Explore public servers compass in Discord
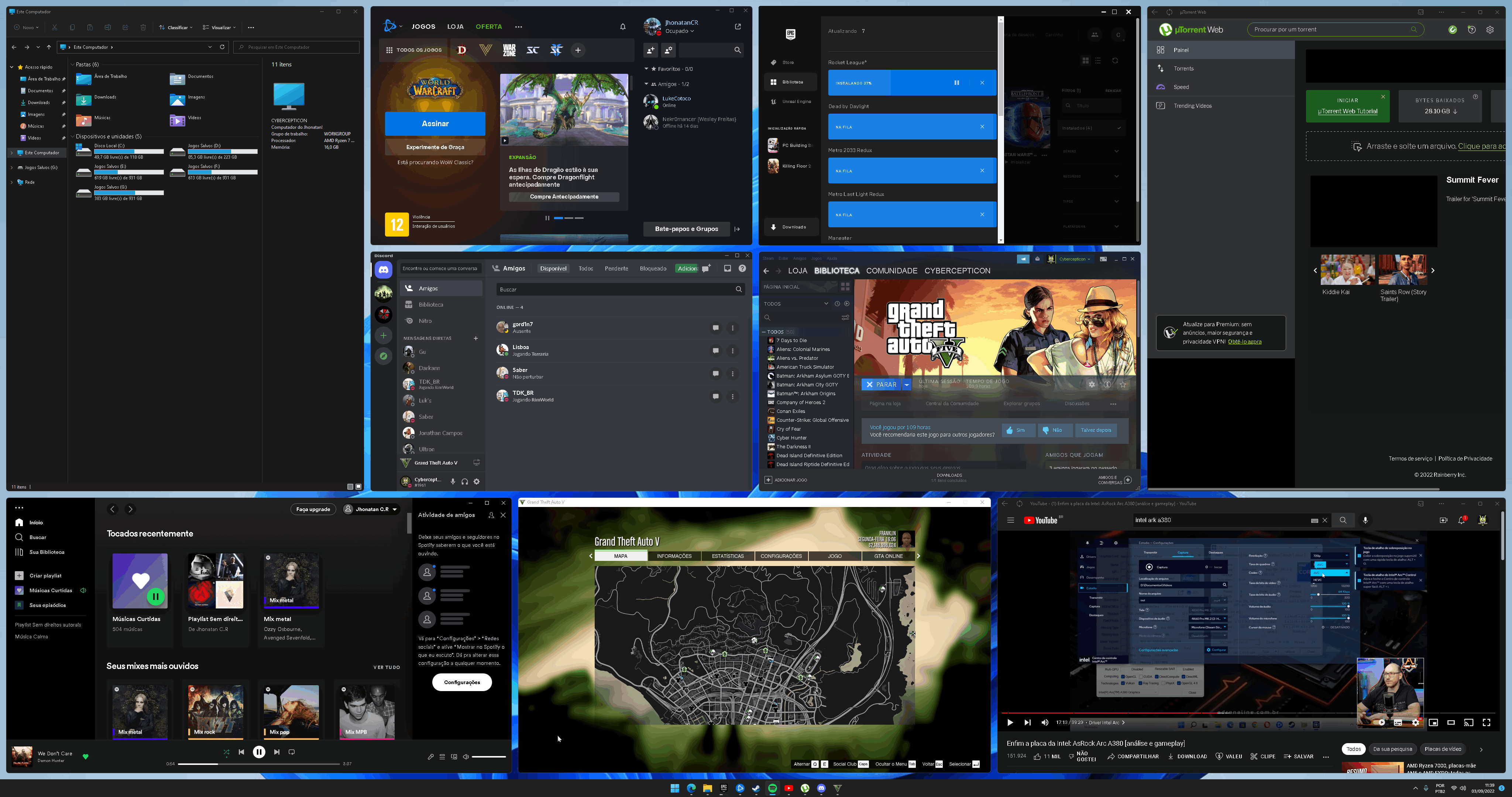Image resolution: width=1512 pixels, height=797 pixels. (x=383, y=356)
